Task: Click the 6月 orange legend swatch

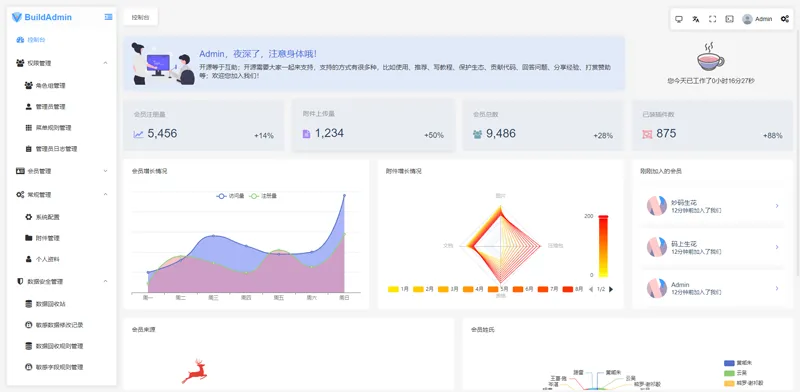Action: 518,289
